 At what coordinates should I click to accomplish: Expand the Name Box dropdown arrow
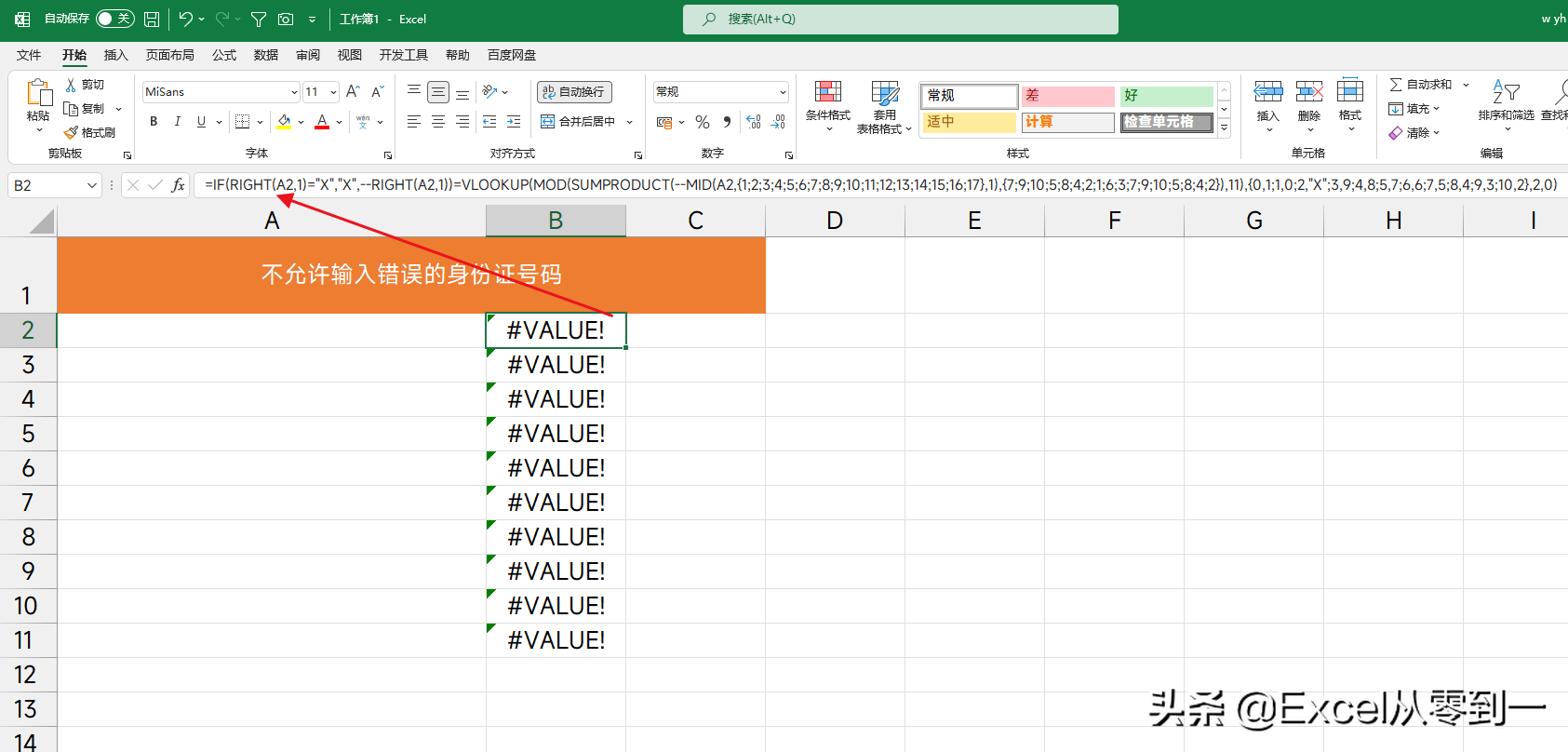pyautogui.click(x=92, y=185)
